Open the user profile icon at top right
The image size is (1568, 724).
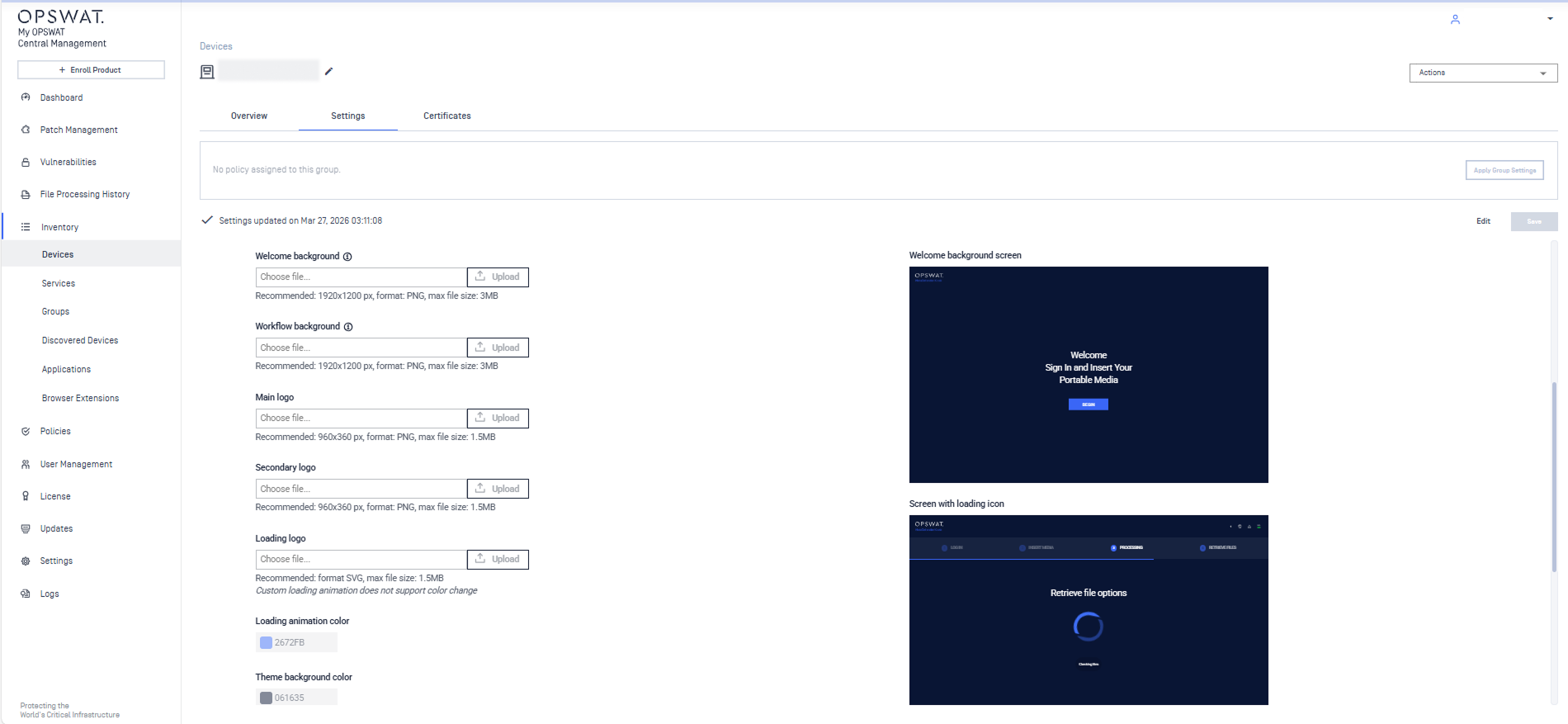pos(1455,19)
